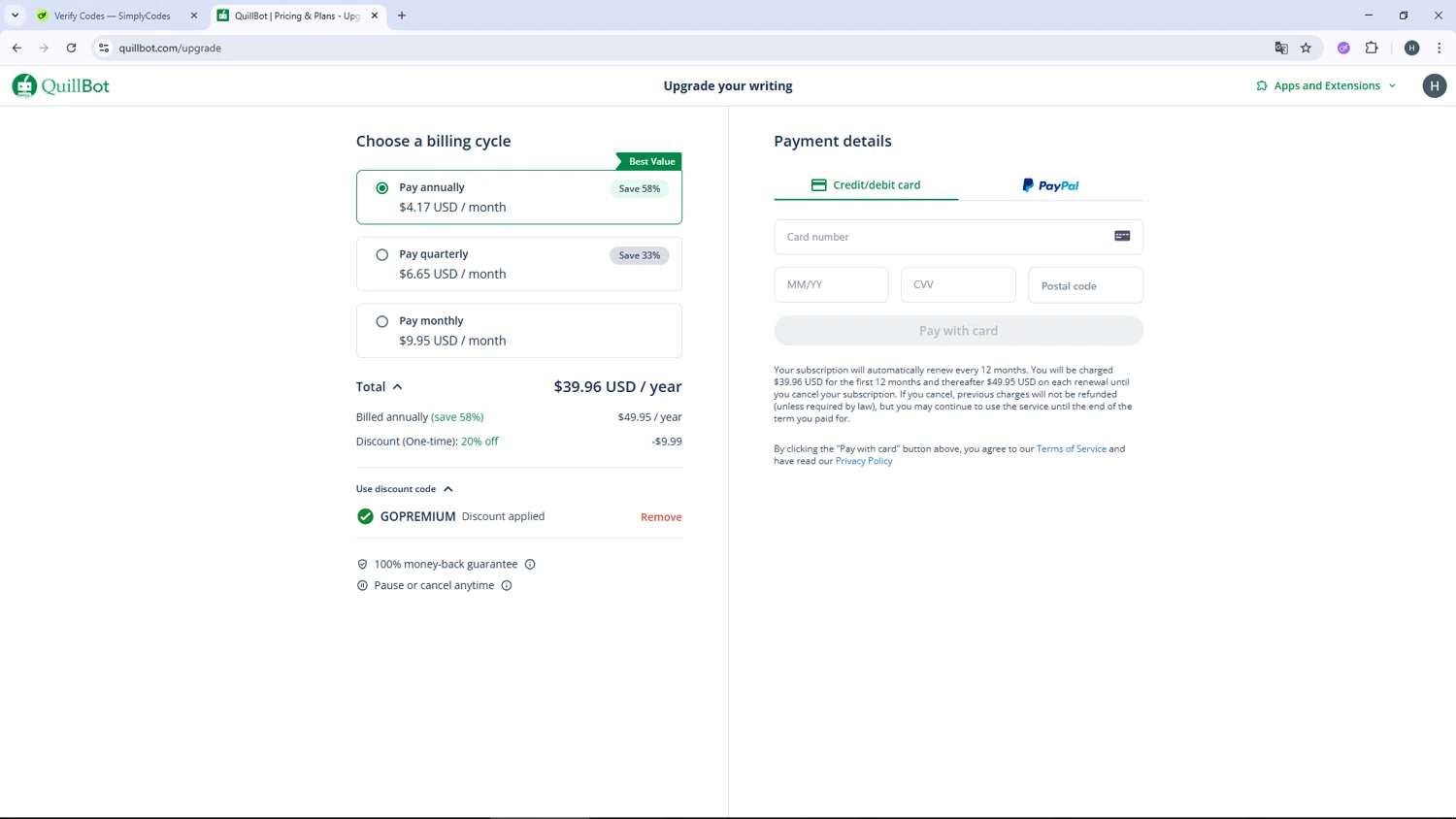Focus the Card number field
This screenshot has width=1456, height=819.
958,237
